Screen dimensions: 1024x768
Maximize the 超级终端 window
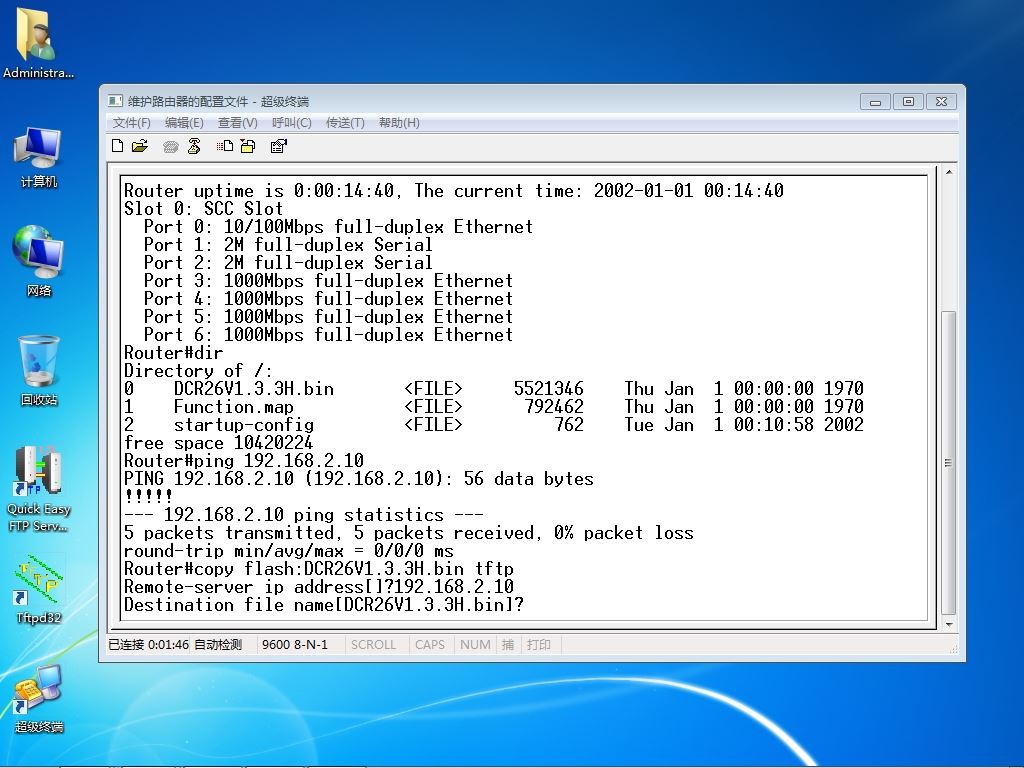coord(908,102)
